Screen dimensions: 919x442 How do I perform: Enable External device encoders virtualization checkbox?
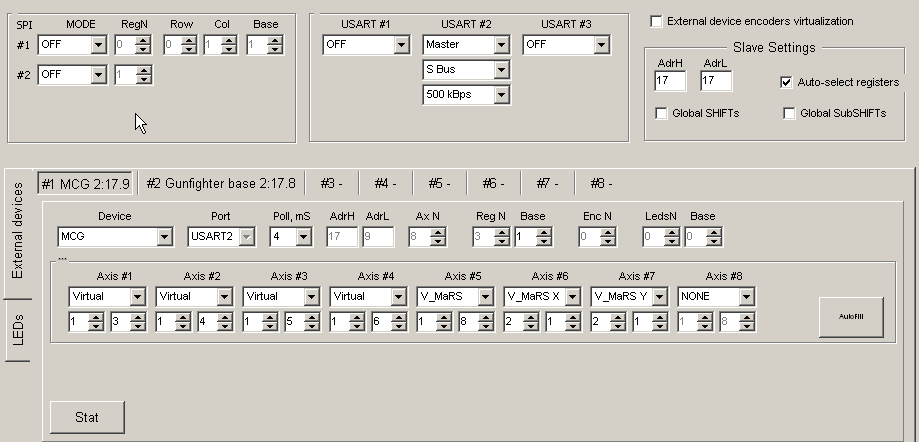coord(656,20)
